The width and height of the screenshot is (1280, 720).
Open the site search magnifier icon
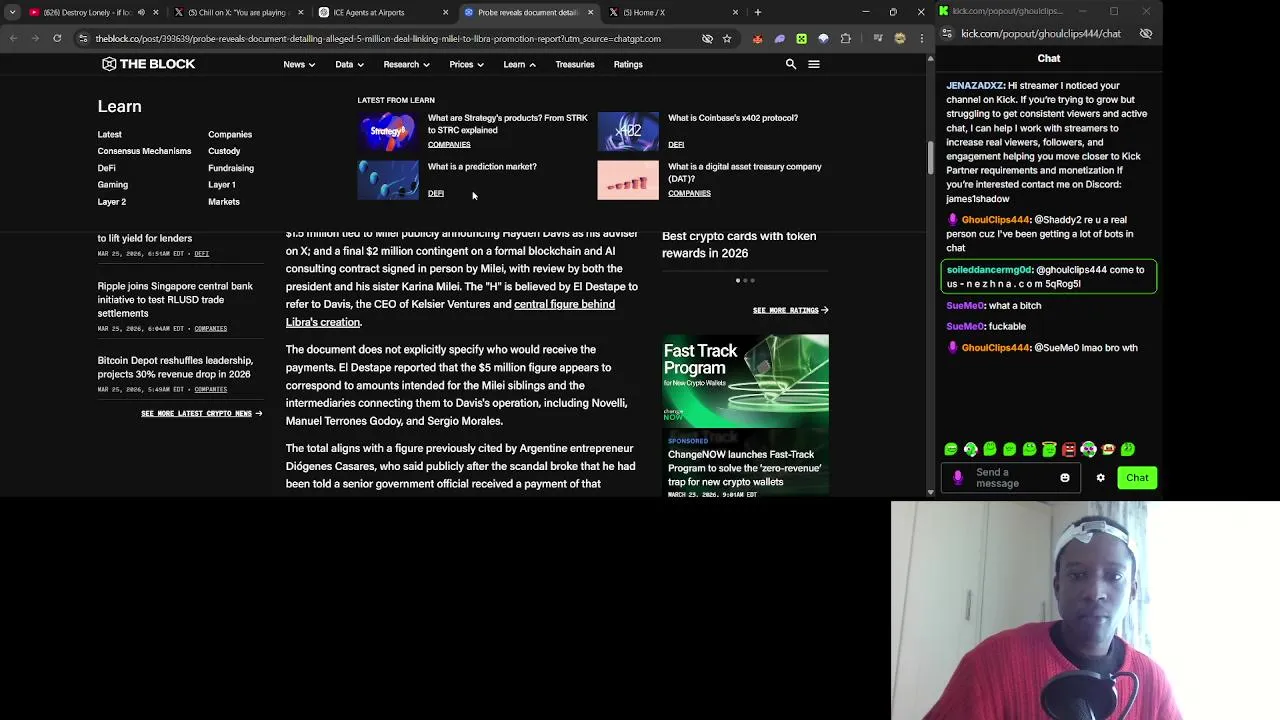(790, 64)
